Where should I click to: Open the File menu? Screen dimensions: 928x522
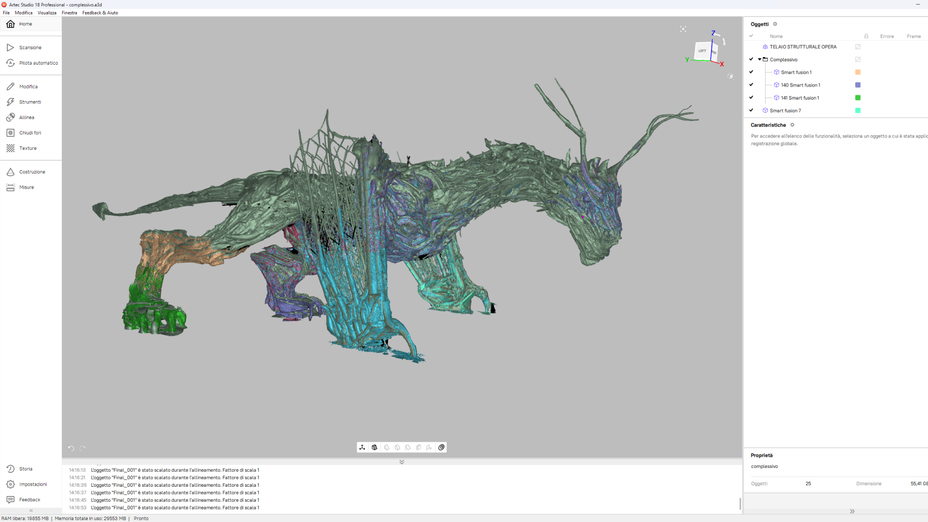(6, 12)
